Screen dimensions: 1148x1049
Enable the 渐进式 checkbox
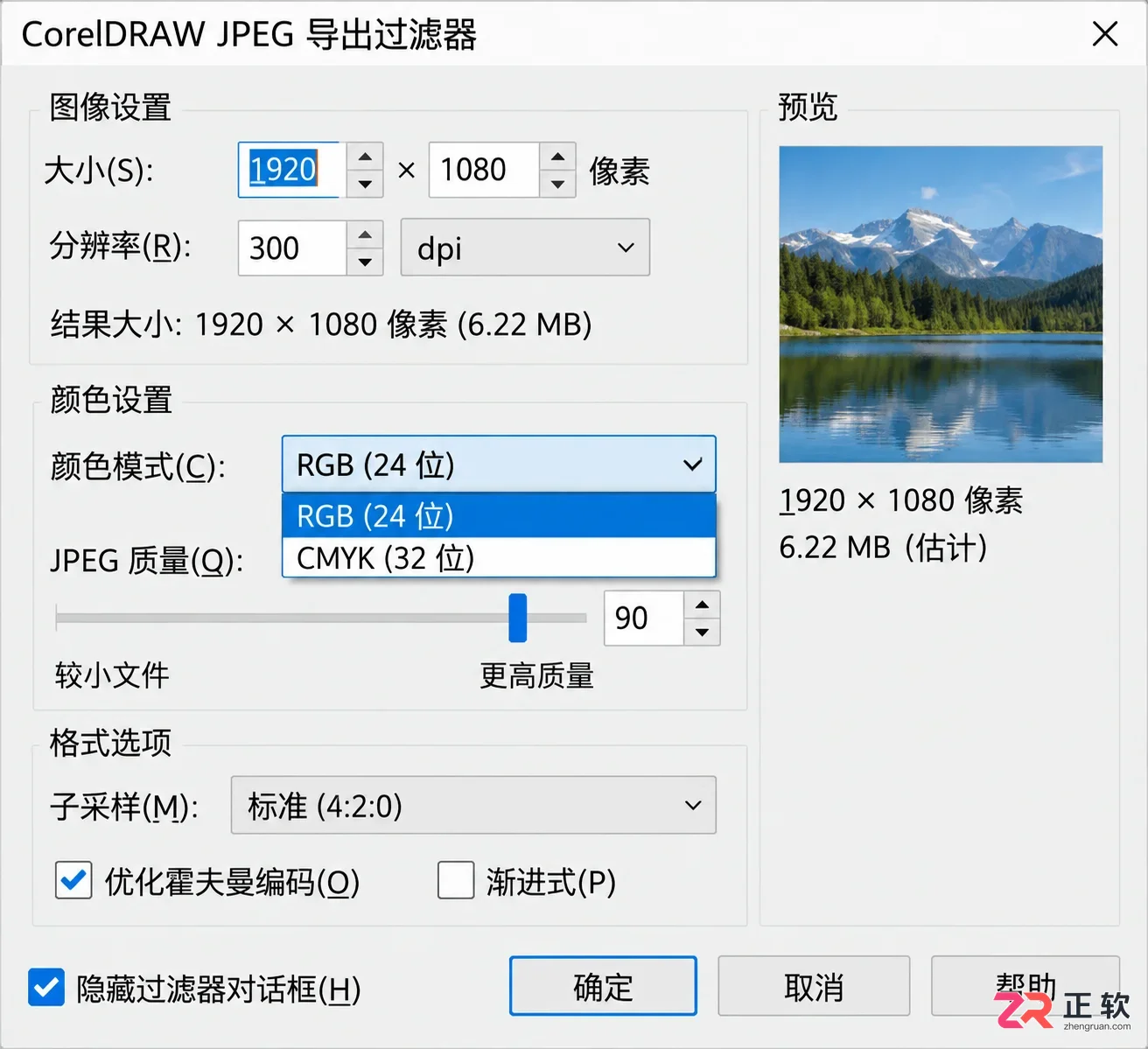pyautogui.click(x=456, y=880)
